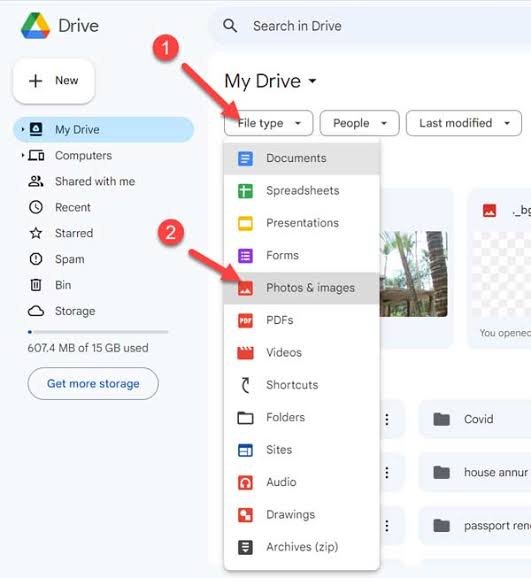
Task: Open the Last modified dropdown
Action: 464,123
